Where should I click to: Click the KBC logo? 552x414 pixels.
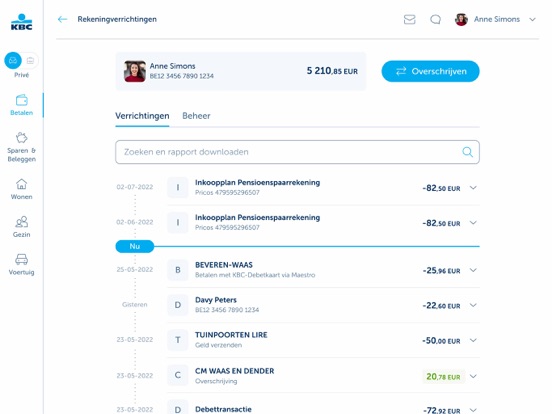[x=21, y=22]
